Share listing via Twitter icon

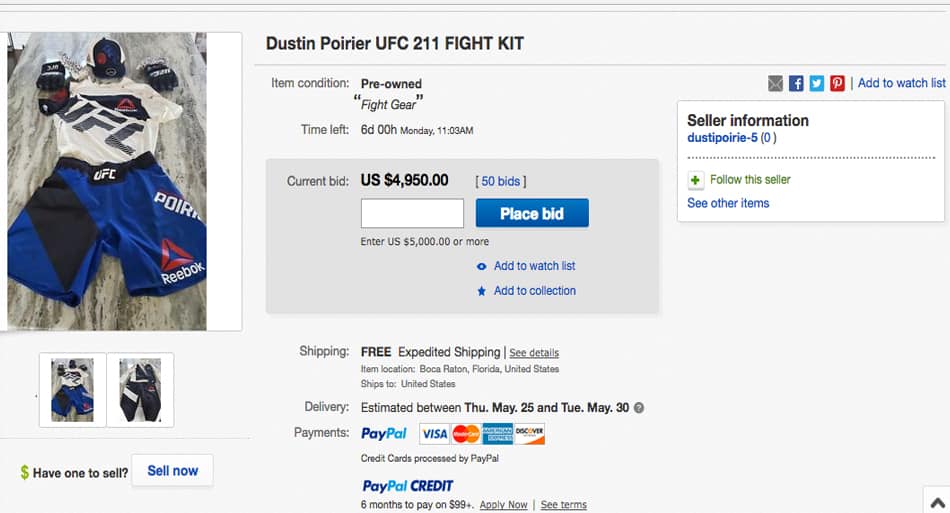[x=817, y=84]
